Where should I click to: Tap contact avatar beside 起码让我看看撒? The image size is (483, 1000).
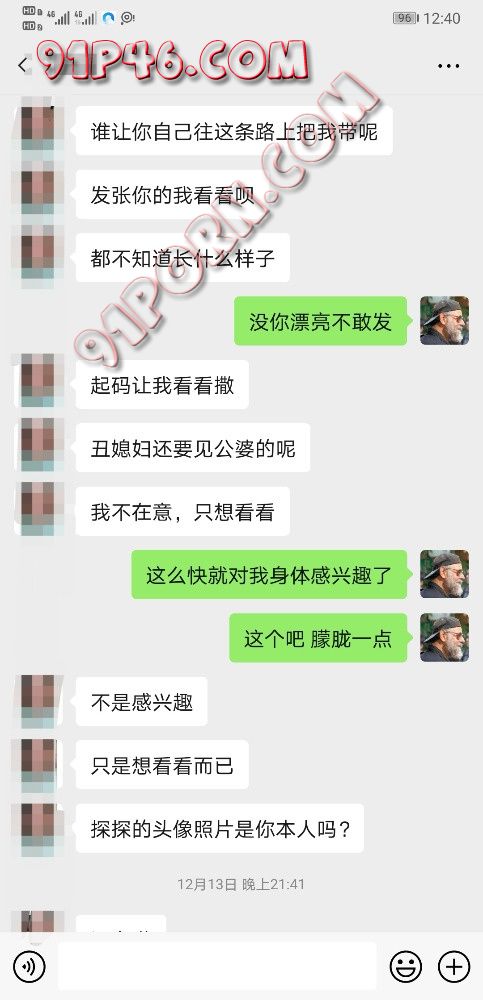tap(38, 385)
